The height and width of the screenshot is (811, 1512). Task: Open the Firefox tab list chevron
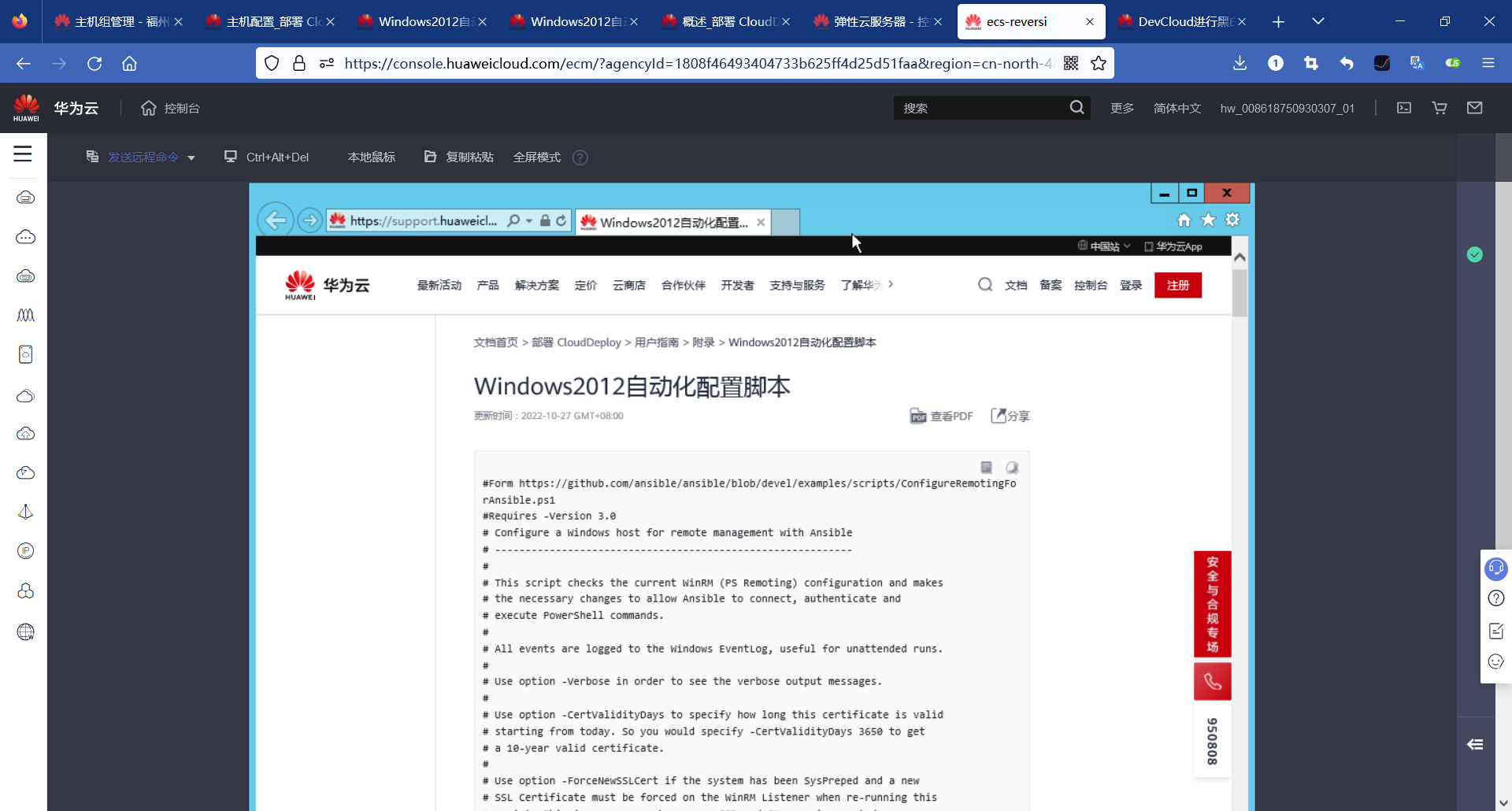(1318, 21)
